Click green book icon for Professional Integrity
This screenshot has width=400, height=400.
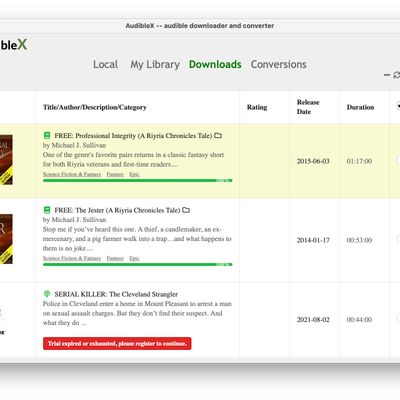point(47,135)
